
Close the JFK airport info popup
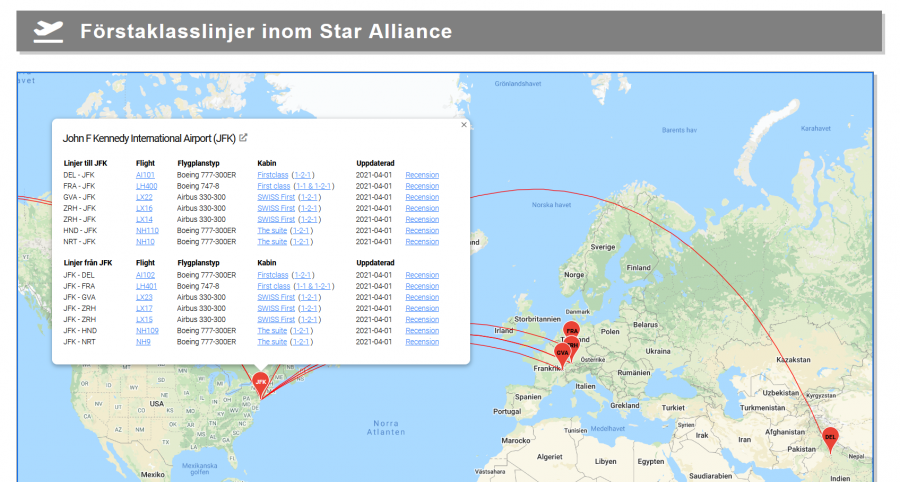[x=464, y=125]
